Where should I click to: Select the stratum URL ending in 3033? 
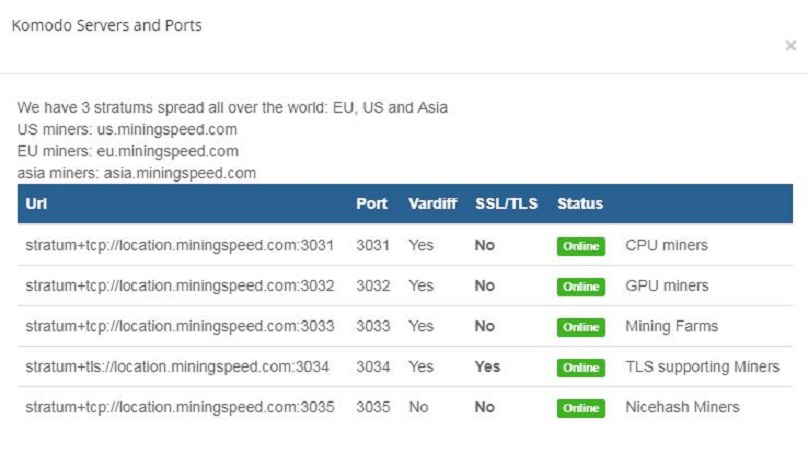pyautogui.click(x=180, y=326)
